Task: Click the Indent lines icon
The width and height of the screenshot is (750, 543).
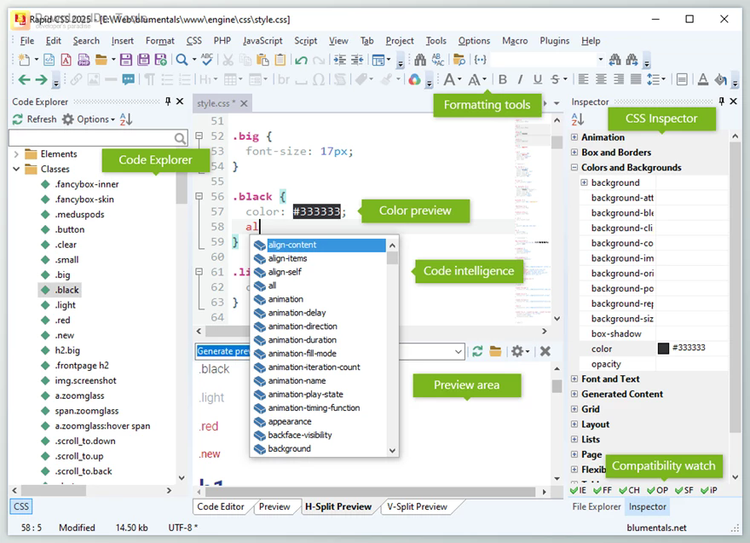Action: point(340,60)
